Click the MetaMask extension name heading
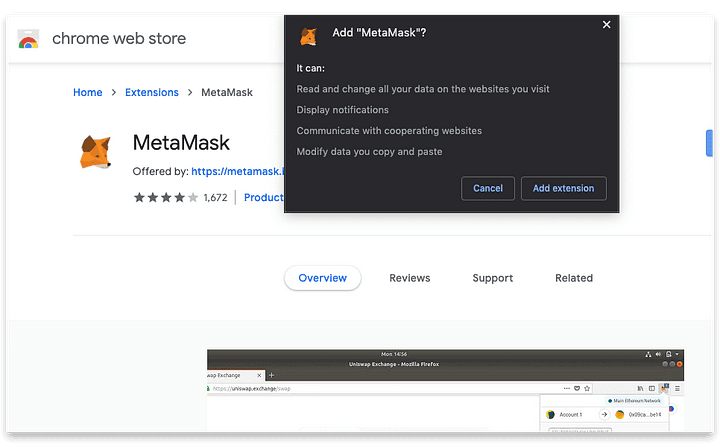 pyautogui.click(x=181, y=143)
